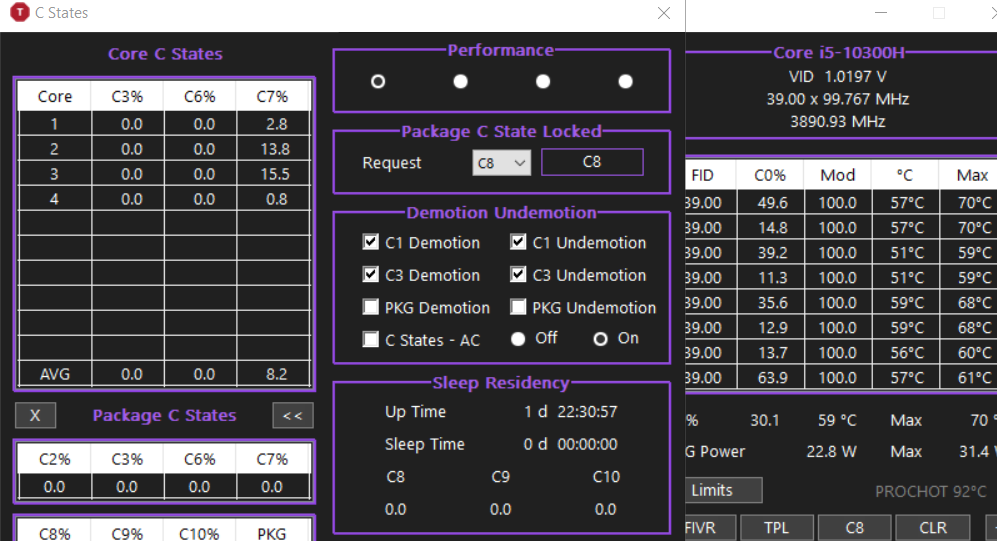Minimize the ThrottleStop main window
The image size is (997, 541).
pyautogui.click(x=881, y=13)
